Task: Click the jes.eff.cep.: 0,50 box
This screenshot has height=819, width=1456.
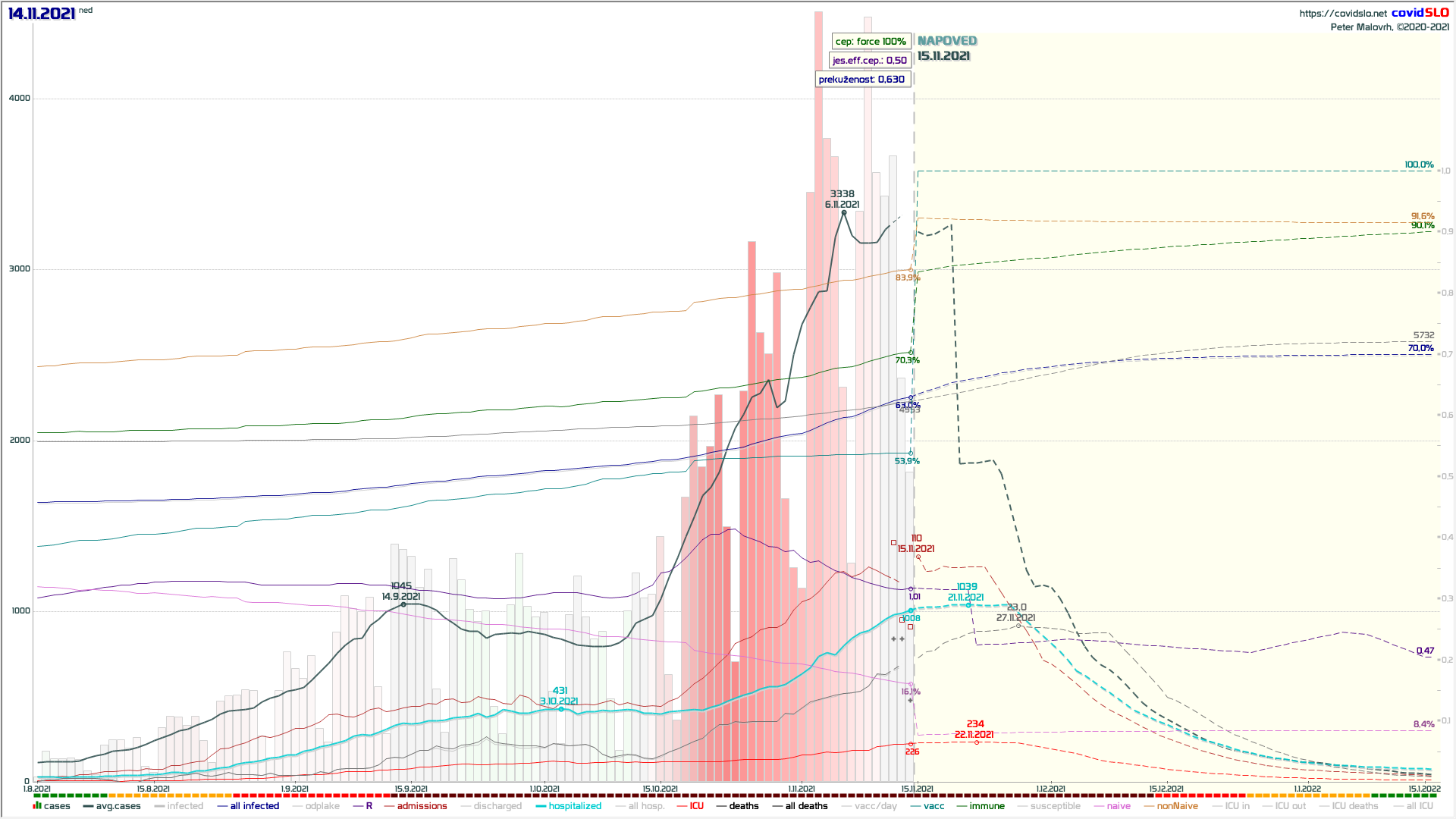Action: click(x=869, y=61)
